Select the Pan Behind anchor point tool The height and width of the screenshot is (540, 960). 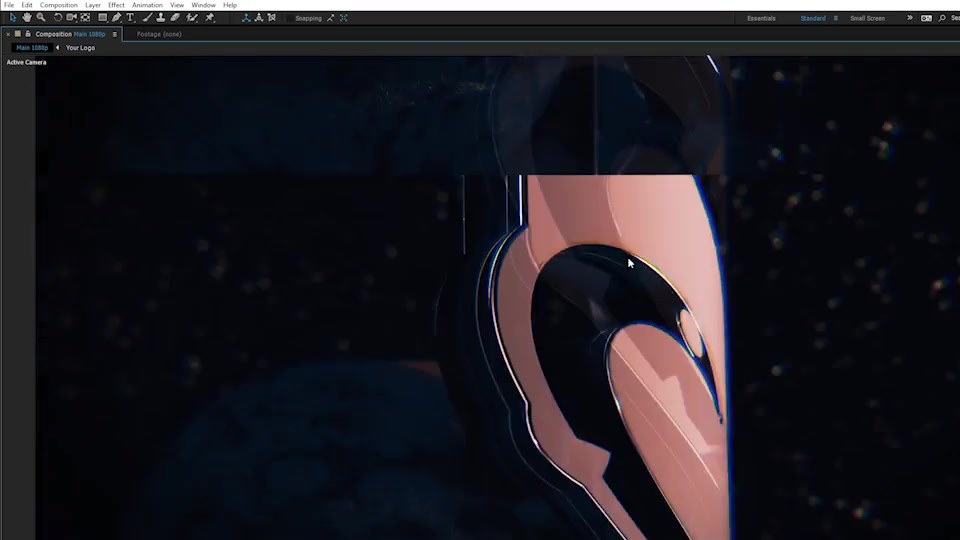pyautogui.click(x=86, y=18)
